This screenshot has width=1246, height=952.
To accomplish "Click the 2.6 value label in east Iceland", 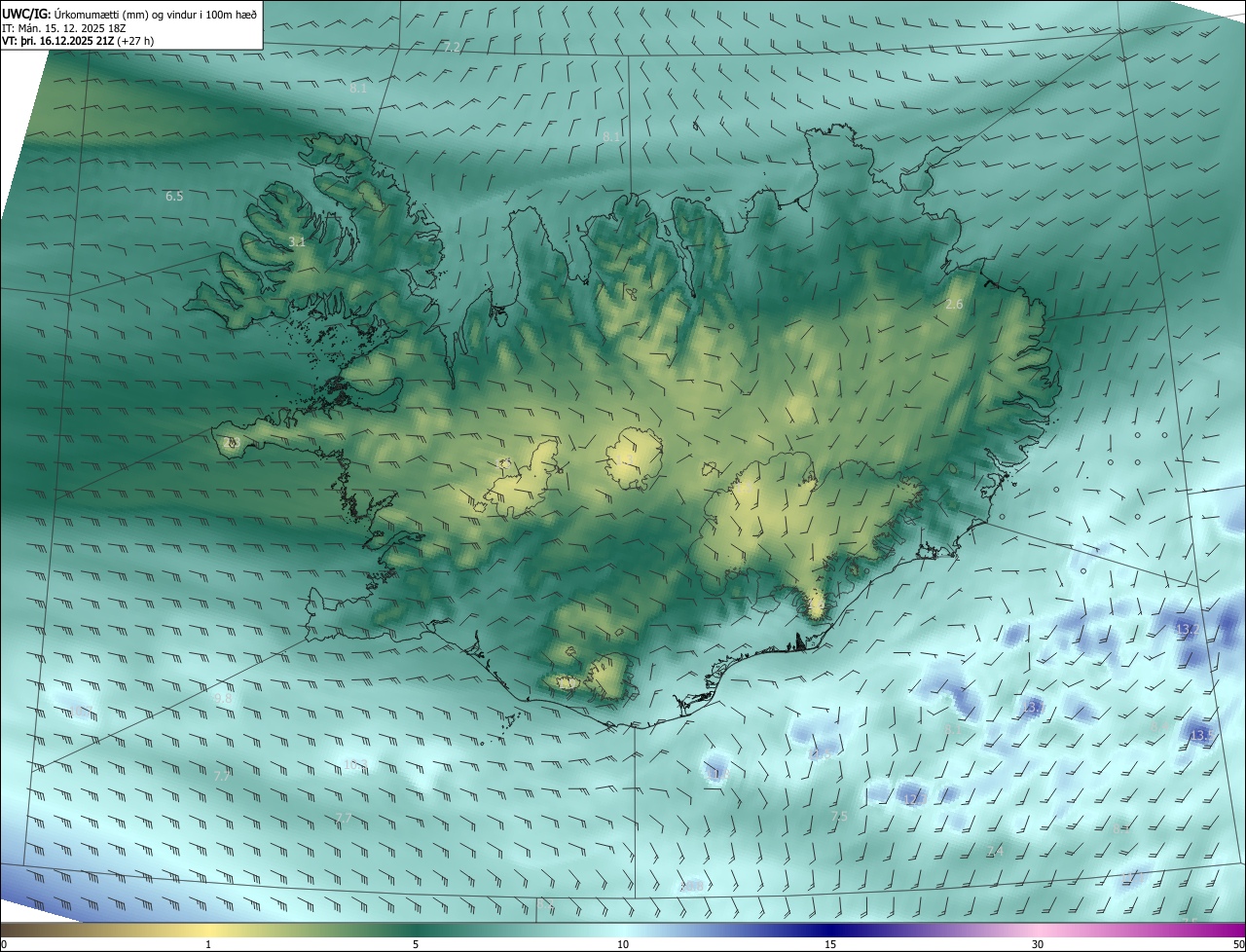I will pyautogui.click(x=954, y=305).
